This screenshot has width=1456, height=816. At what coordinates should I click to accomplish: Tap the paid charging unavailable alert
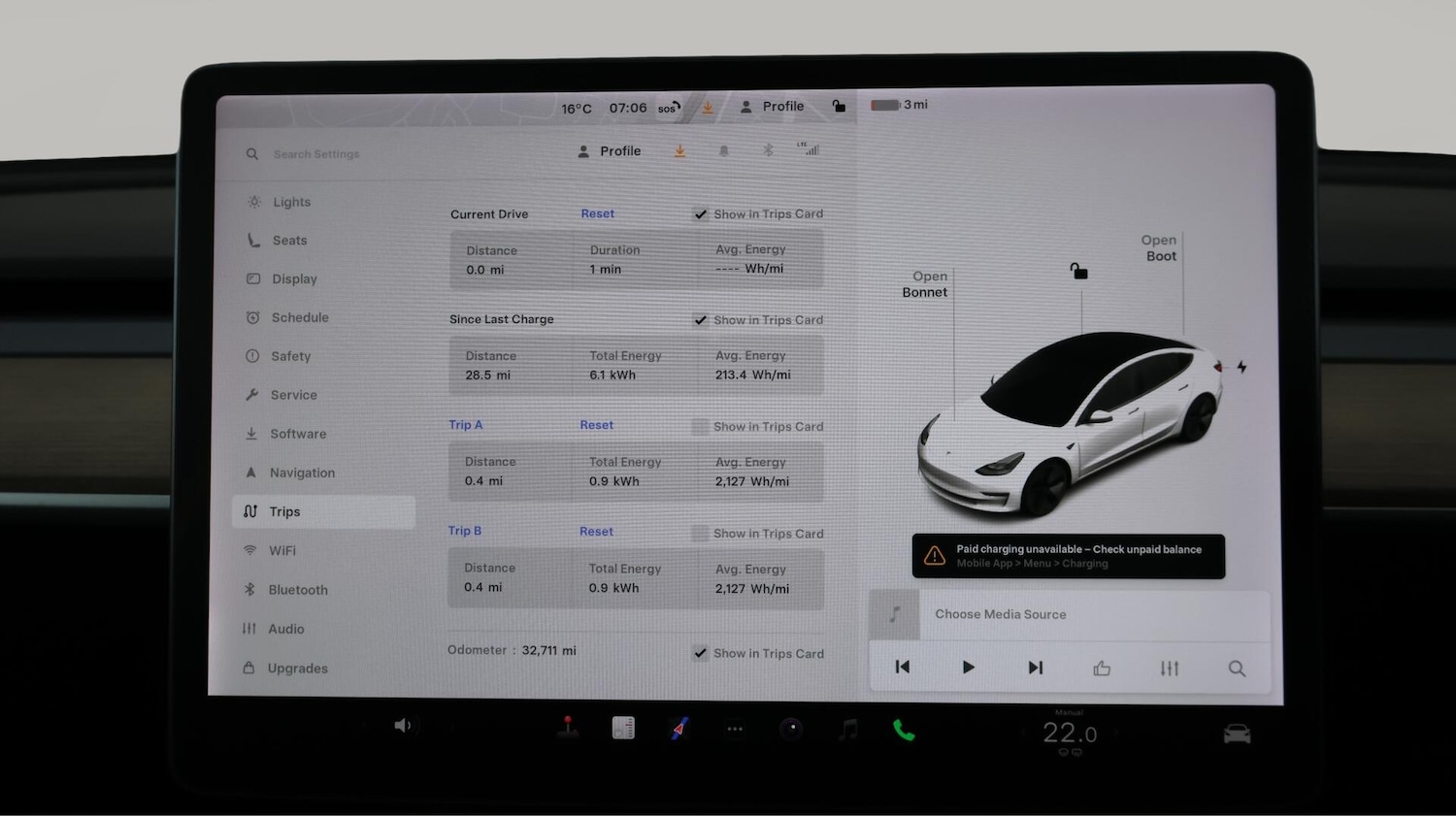1068,556
